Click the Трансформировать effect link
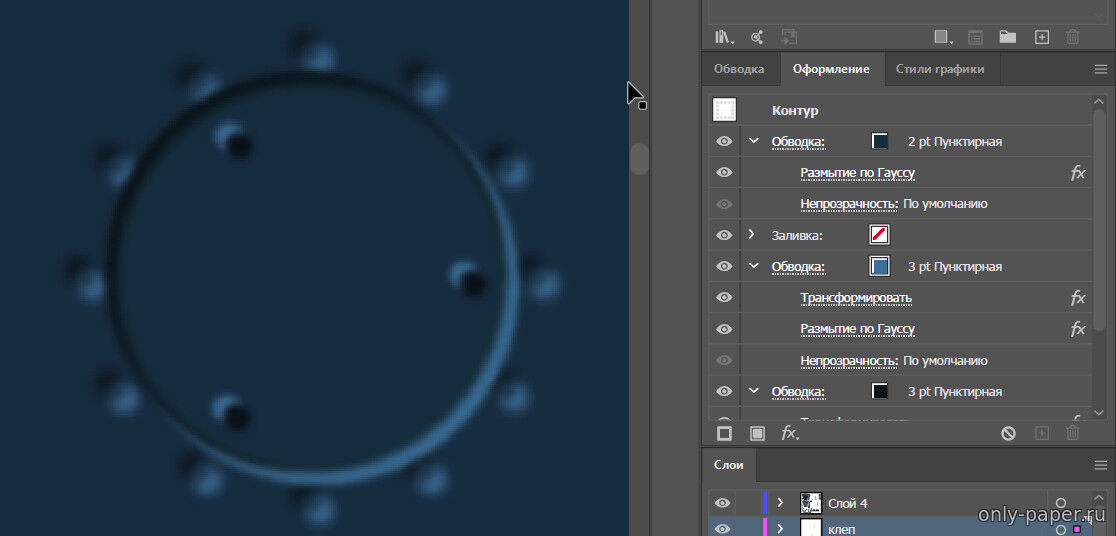This screenshot has height=536, width=1116. [855, 298]
